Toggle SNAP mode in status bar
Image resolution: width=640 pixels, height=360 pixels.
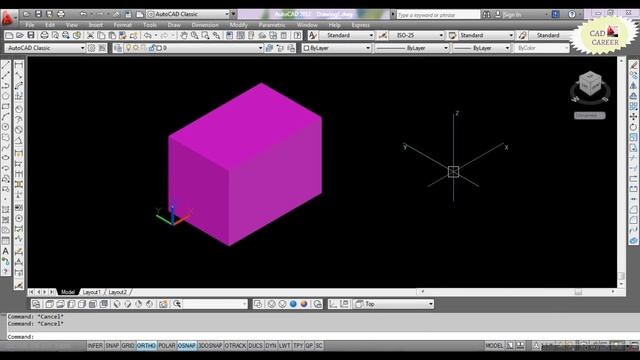coord(112,346)
